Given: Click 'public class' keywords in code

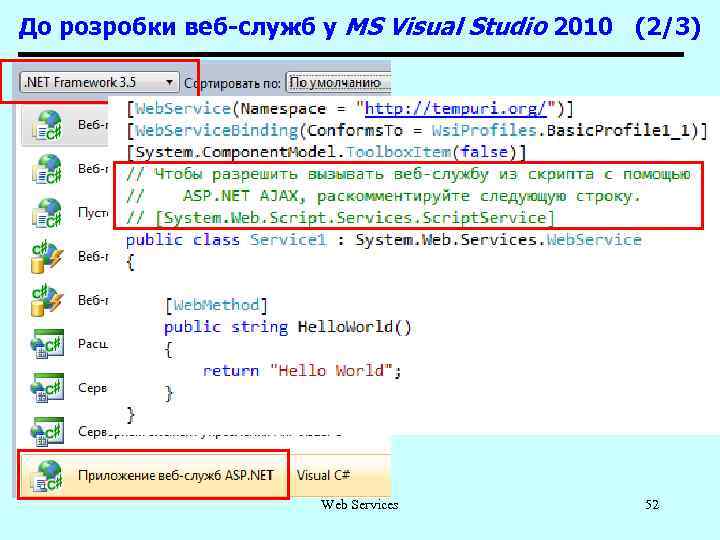Looking at the screenshot, I should coord(183,240).
